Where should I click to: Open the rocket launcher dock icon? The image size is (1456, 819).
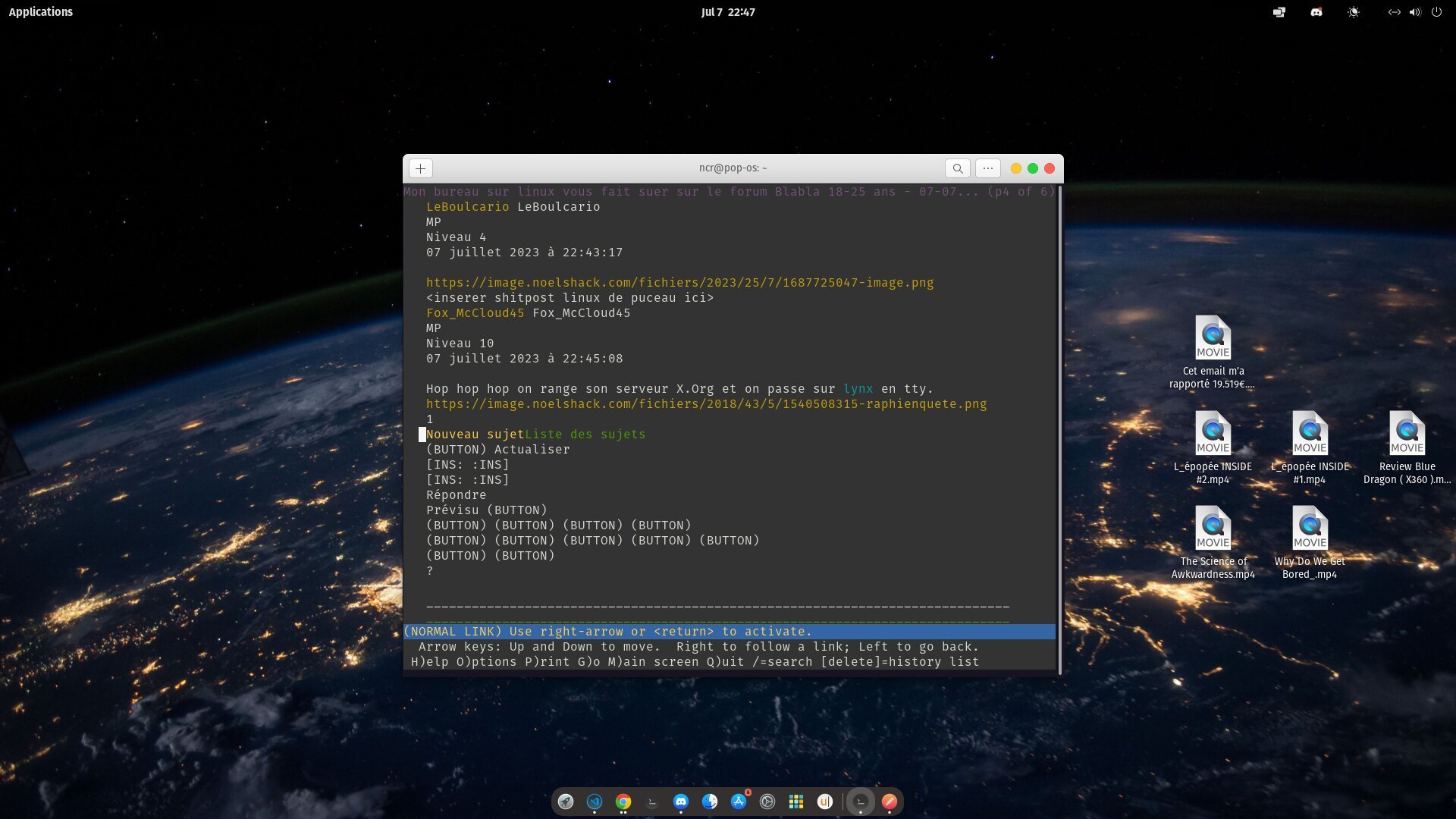566,802
